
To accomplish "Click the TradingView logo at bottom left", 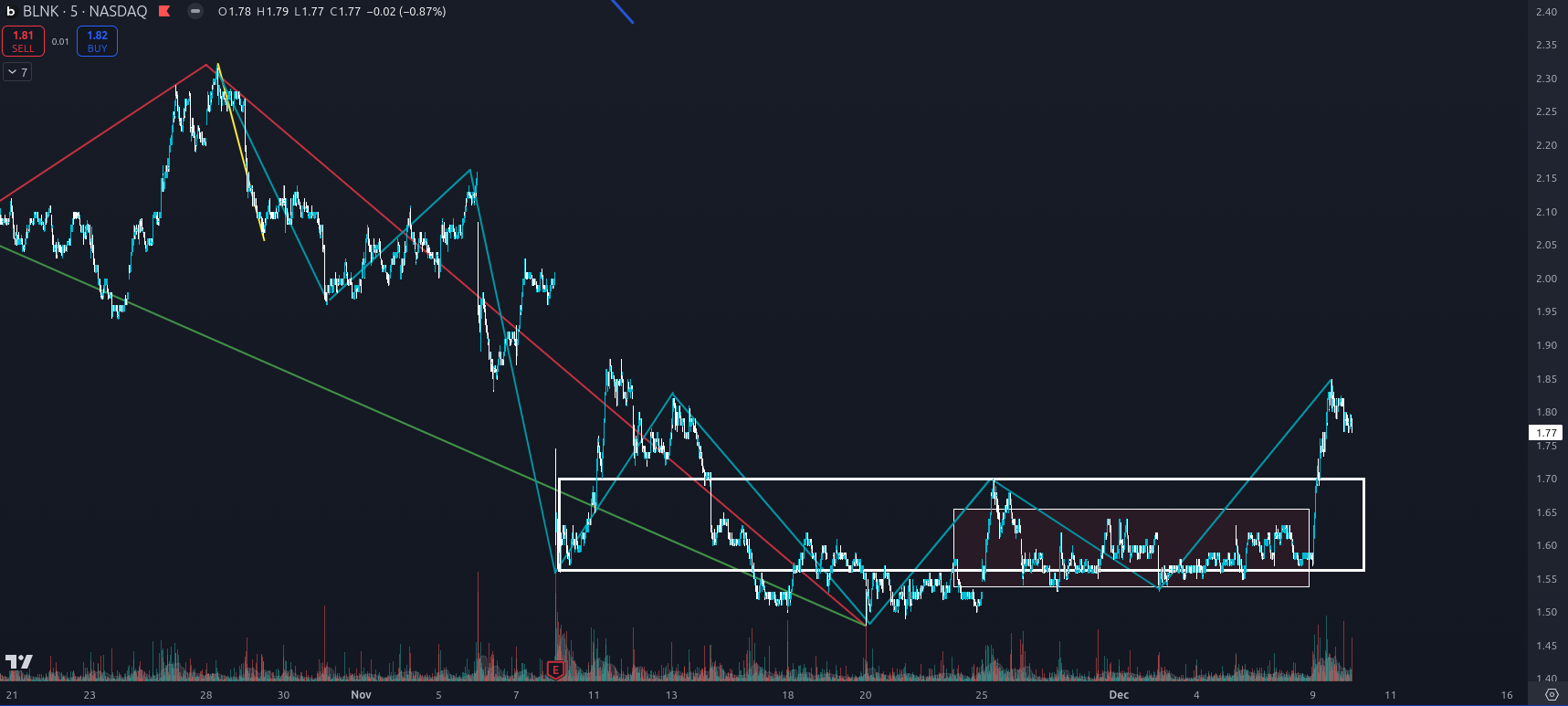I will [19, 662].
